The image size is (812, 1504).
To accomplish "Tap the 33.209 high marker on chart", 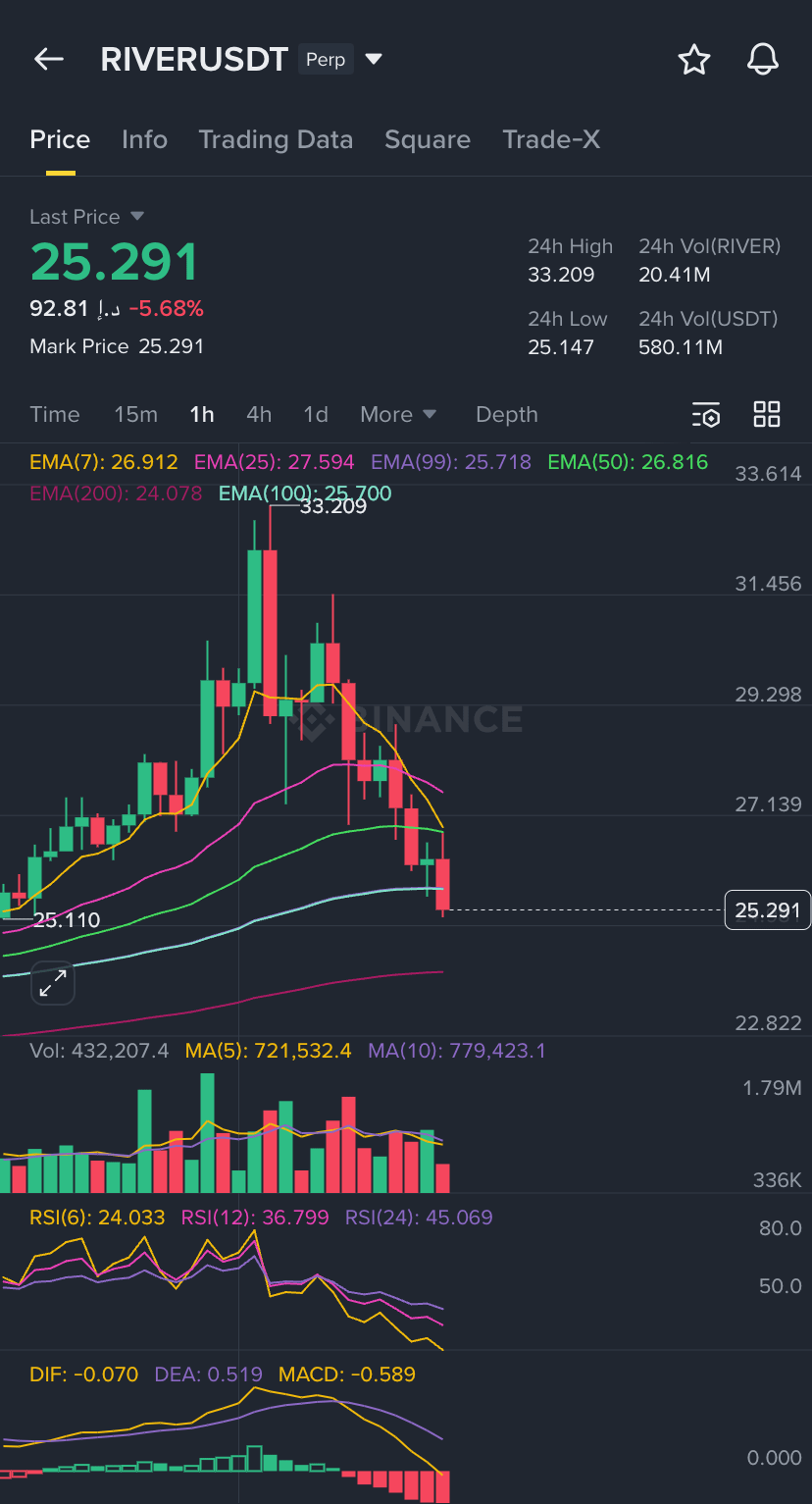I will click(333, 506).
